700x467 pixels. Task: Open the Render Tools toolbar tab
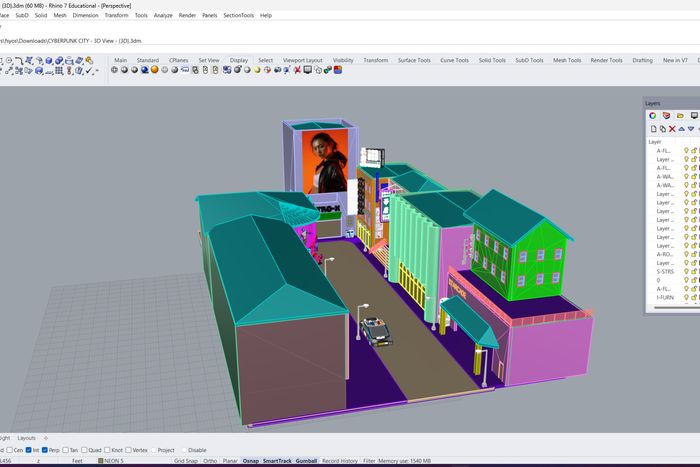[x=606, y=60]
